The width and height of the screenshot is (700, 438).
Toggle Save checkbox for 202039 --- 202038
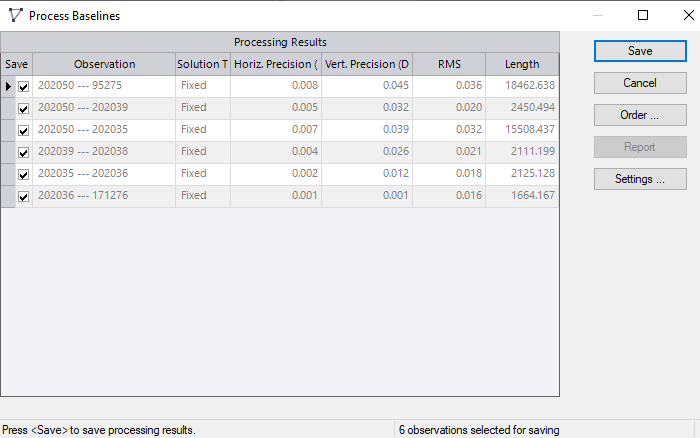[24, 153]
